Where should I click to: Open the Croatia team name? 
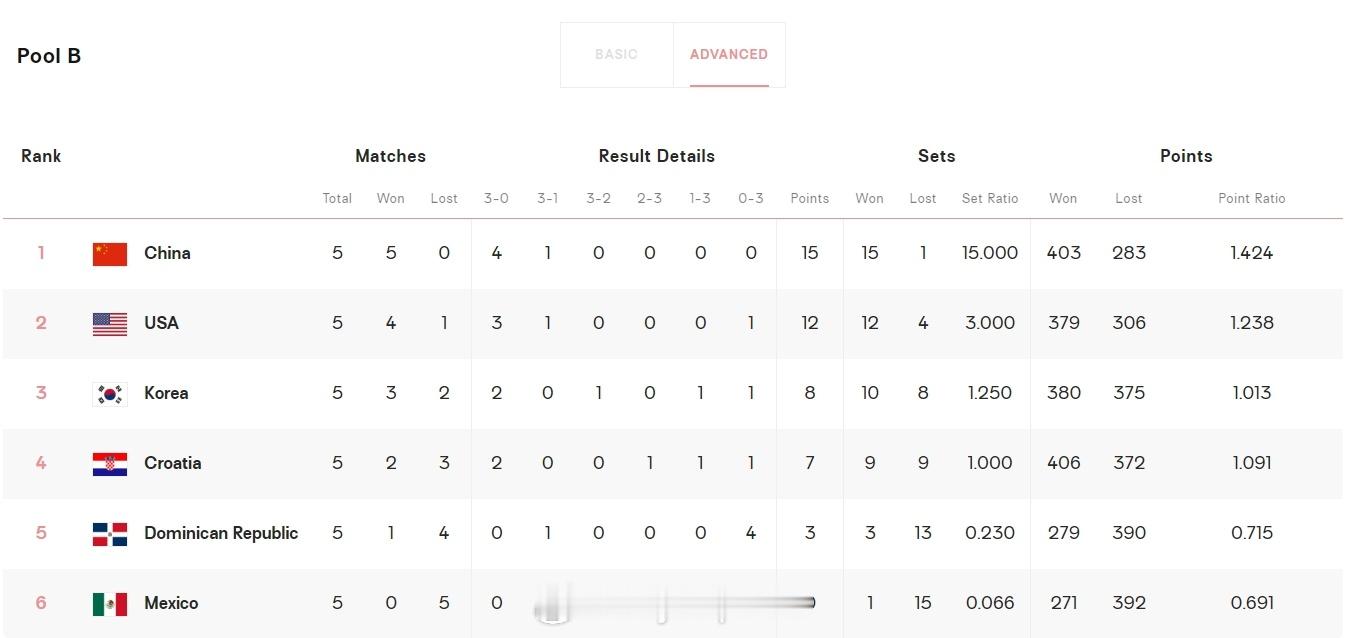172,463
